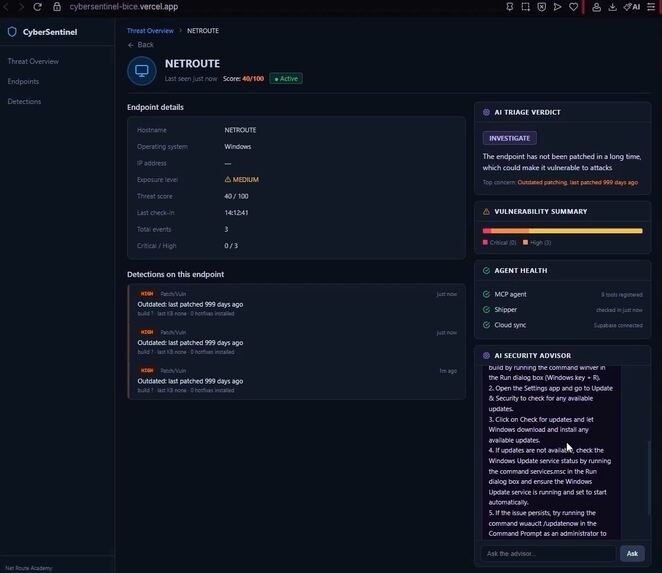Click the AI Security Advisor panel icon
The image size is (662, 573).
click(x=486, y=356)
